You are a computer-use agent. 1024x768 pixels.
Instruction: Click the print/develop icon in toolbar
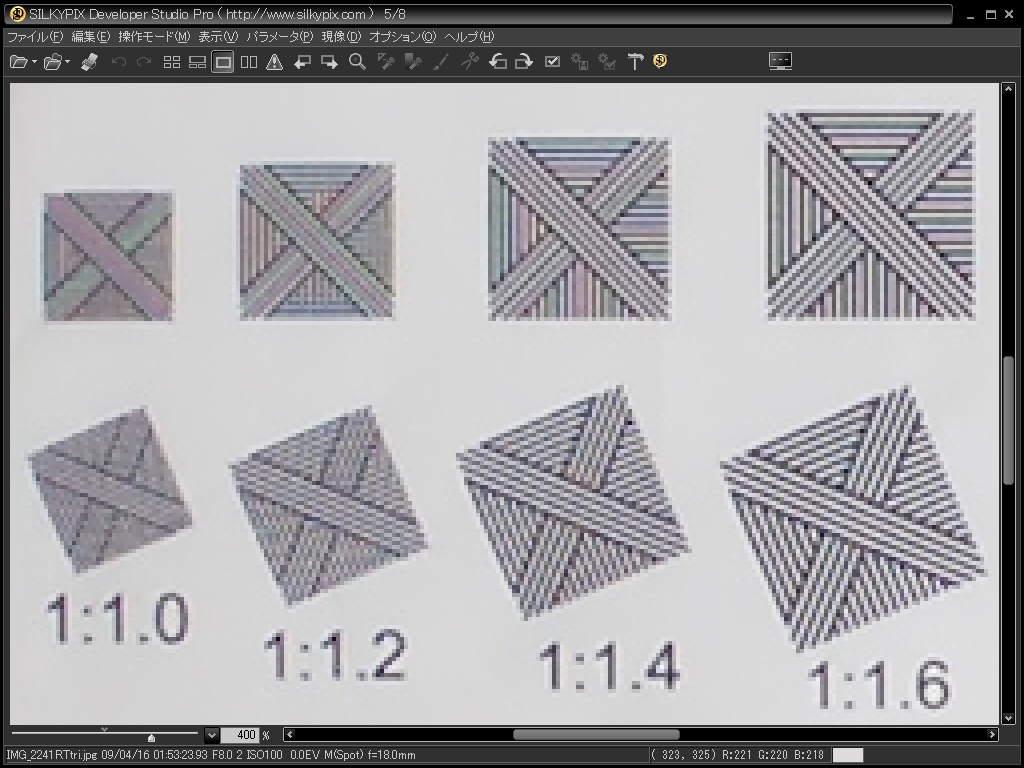pos(89,62)
